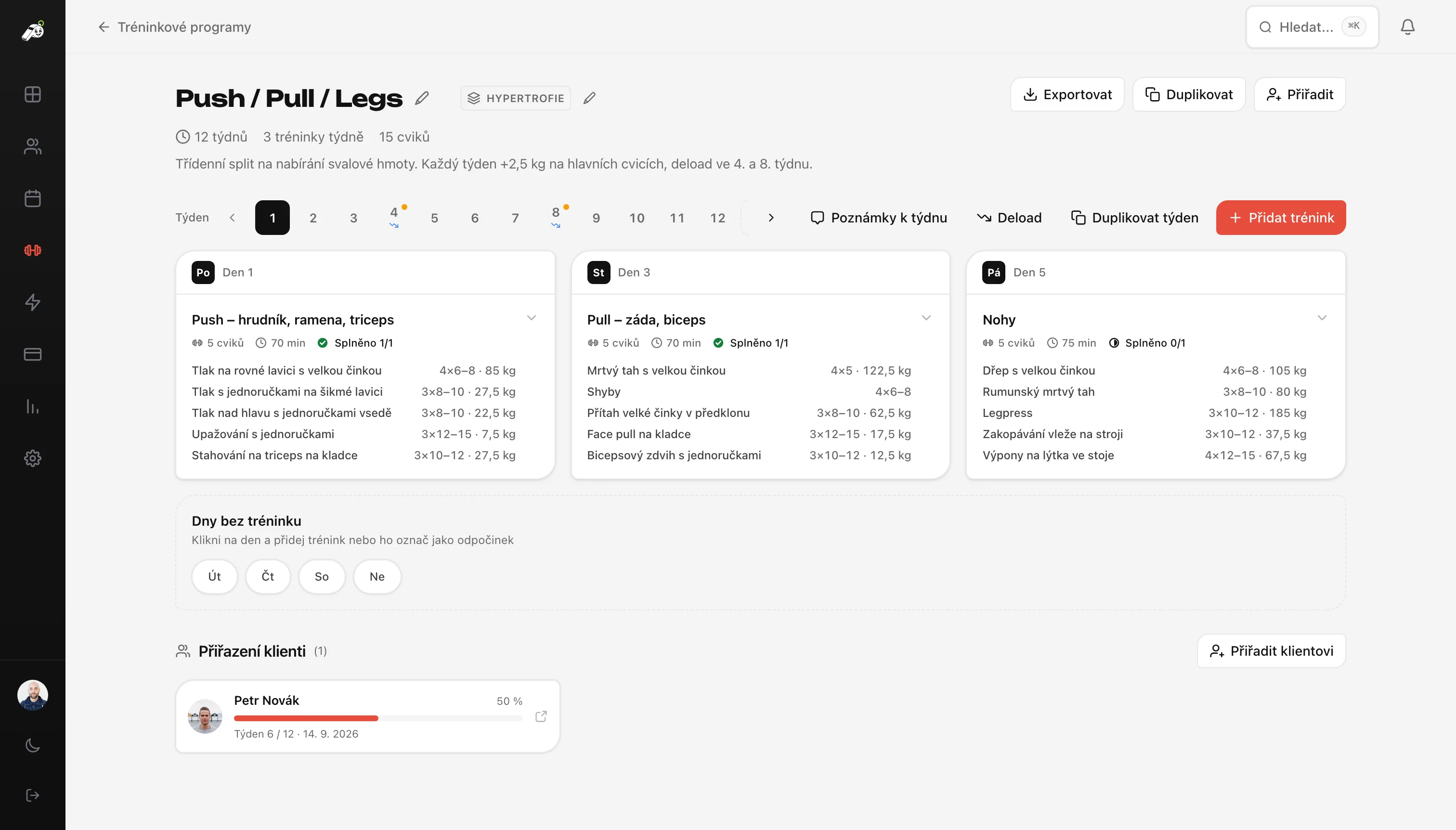
Task: Go to next week with right chevron
Action: [771, 217]
